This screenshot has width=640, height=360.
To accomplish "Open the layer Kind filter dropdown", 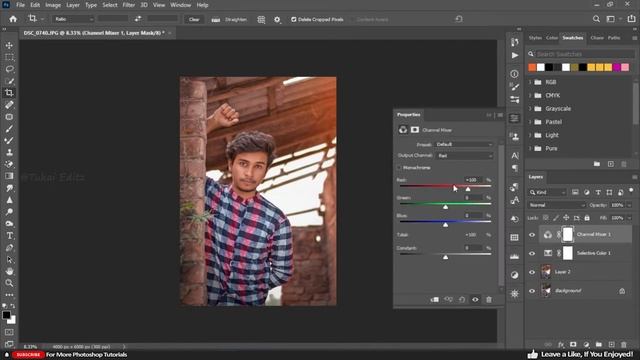I will [547, 192].
